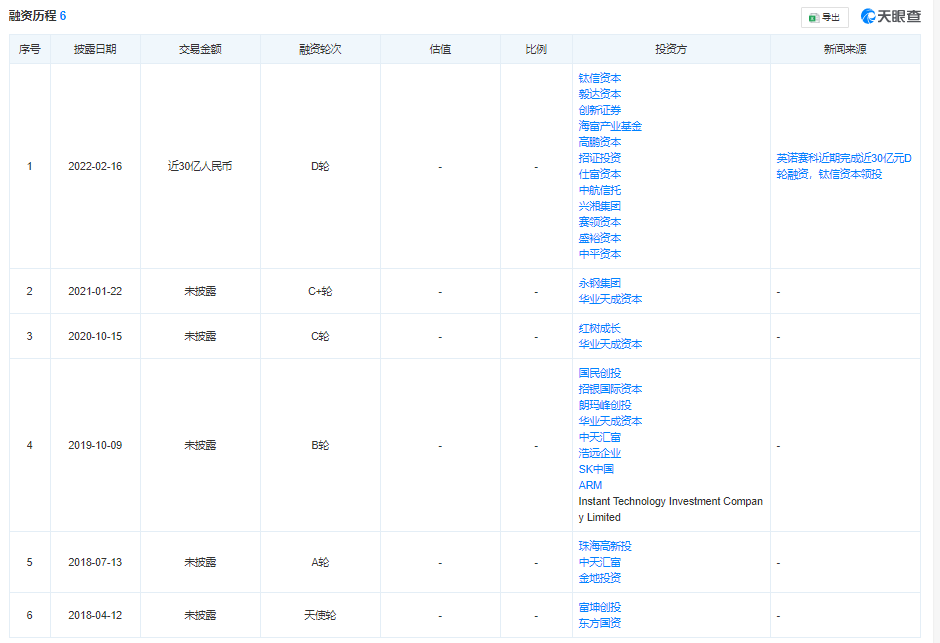The image size is (940, 643).
Task: Open investor link 招银国际资本
Action: 610,389
